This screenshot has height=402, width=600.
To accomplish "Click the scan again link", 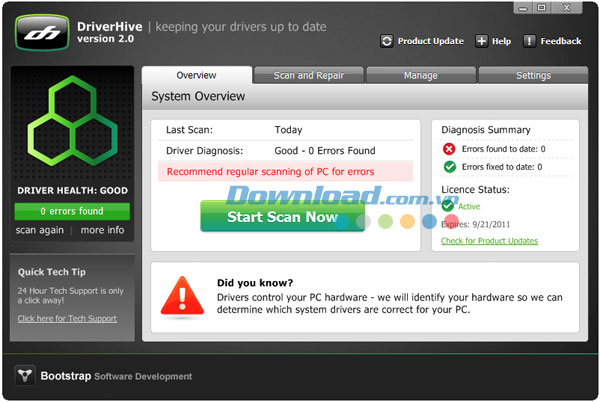I will tap(40, 230).
